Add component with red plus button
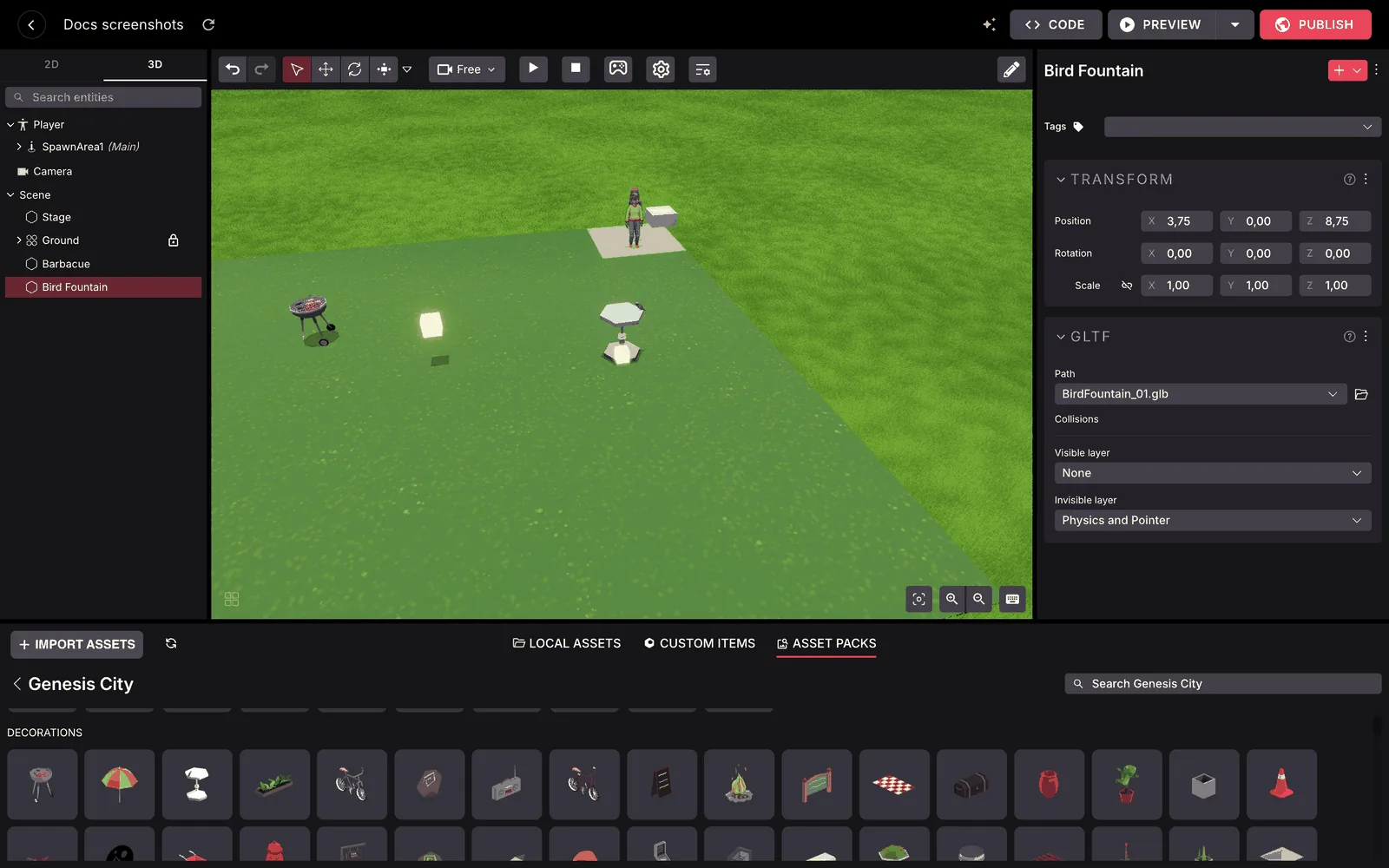Screen dimensions: 1389x868 click(1347, 70)
